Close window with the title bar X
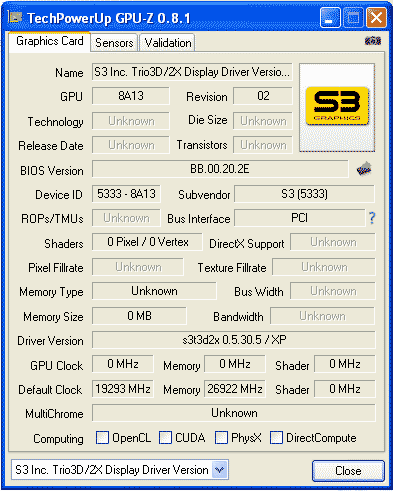This screenshot has height=491, width=393. [376, 18]
